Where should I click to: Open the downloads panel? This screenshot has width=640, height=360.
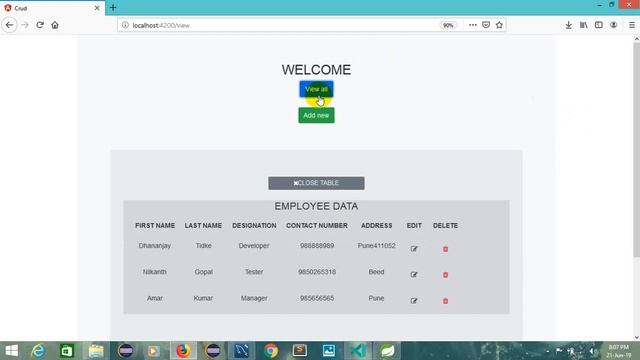(569, 25)
